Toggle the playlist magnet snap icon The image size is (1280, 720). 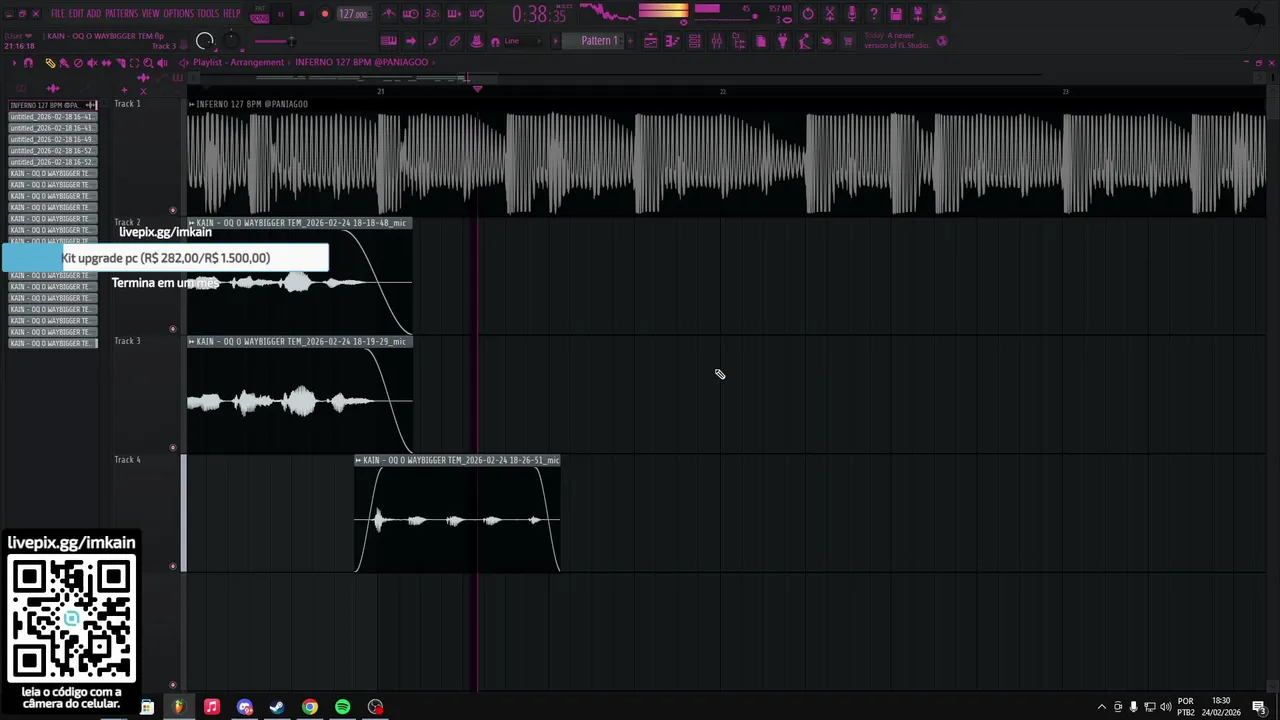click(x=28, y=63)
